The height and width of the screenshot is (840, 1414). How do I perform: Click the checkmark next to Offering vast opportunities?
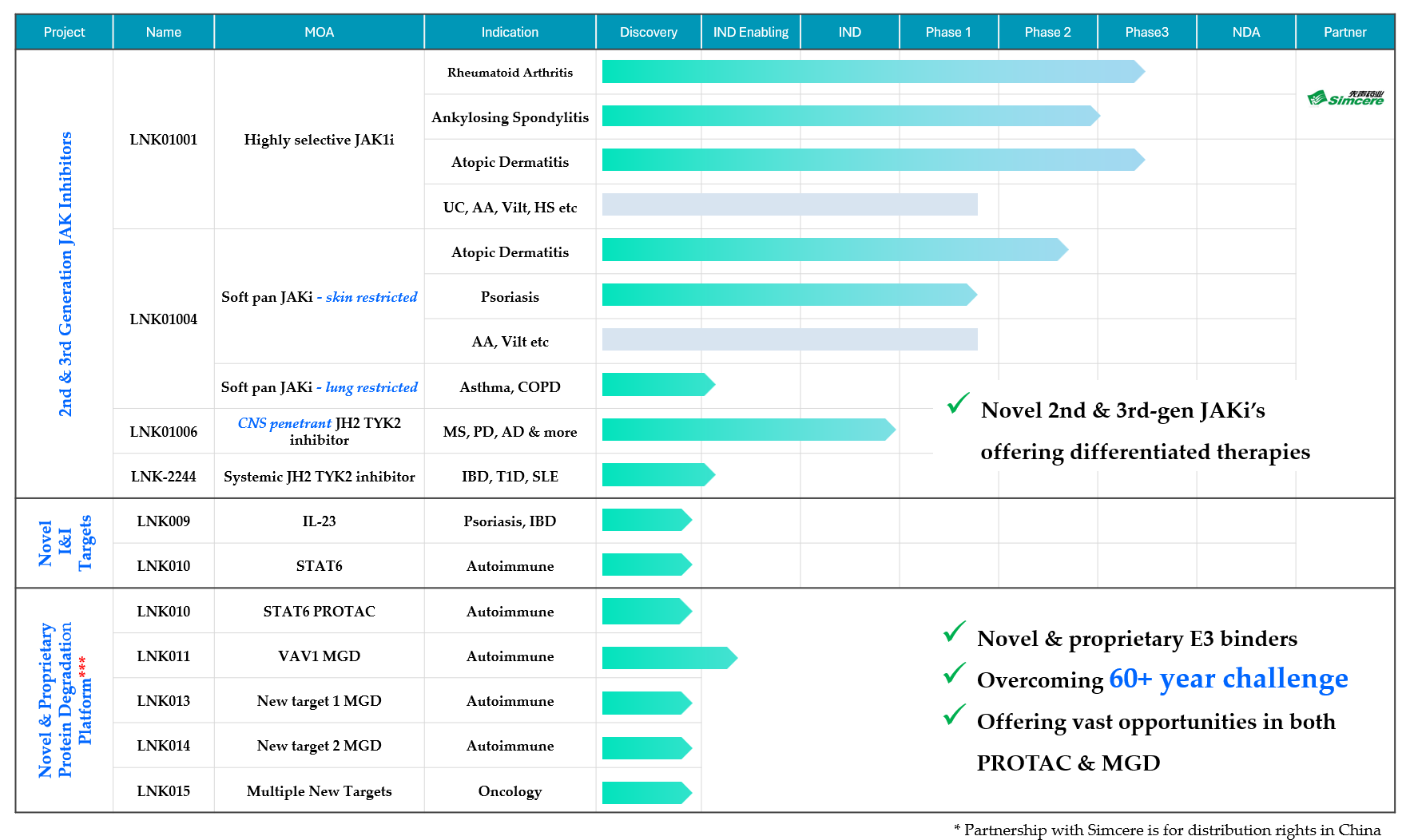click(955, 715)
